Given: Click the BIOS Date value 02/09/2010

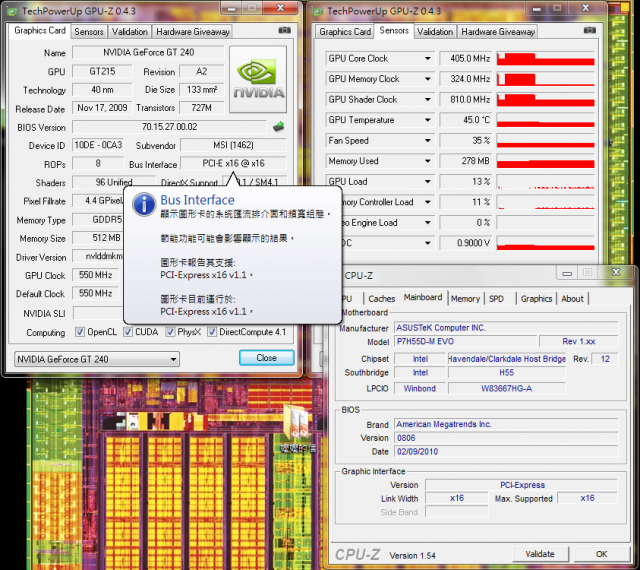Looking at the screenshot, I should click(506, 452).
